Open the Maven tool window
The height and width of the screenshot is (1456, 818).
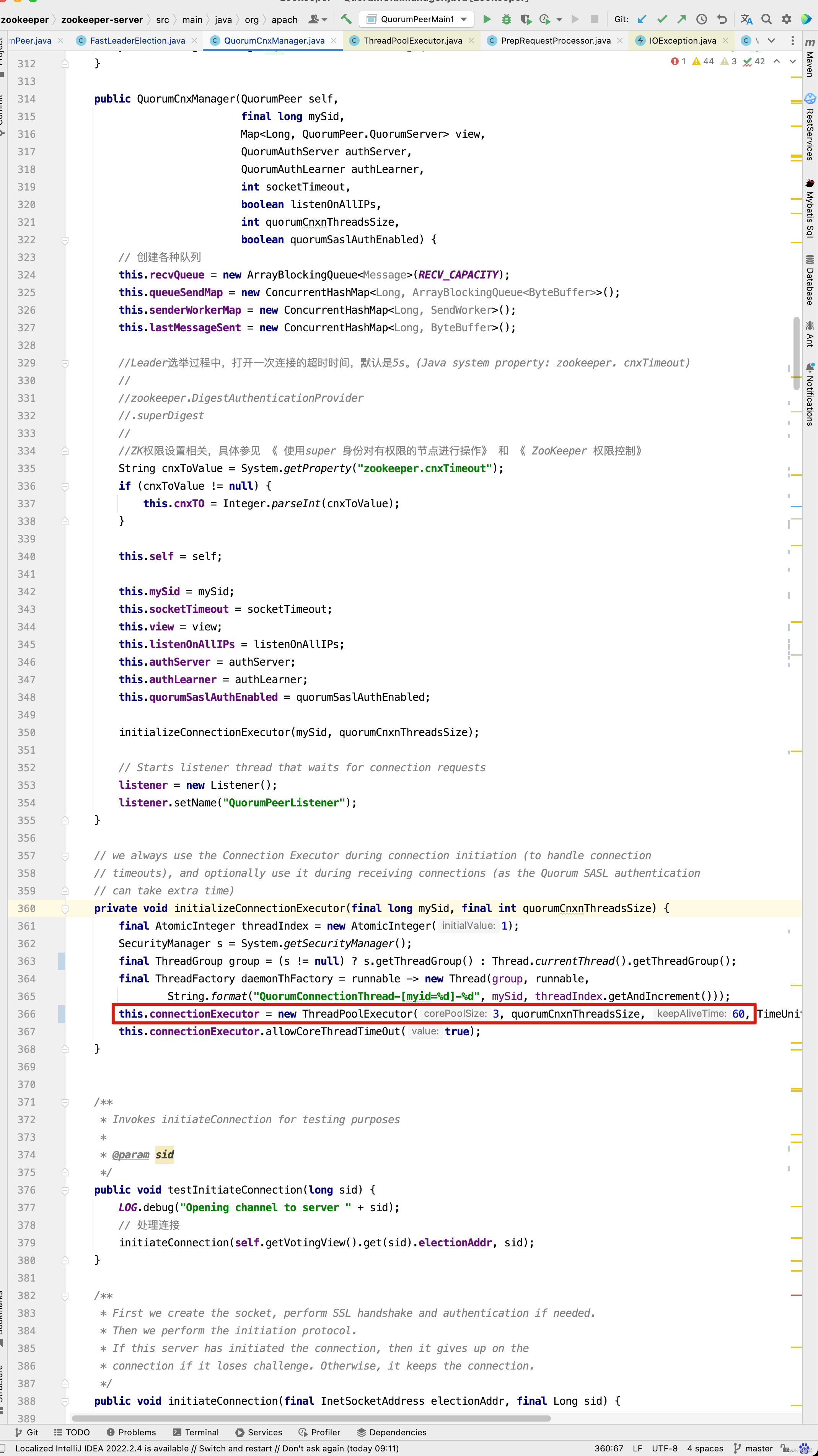coord(810,58)
